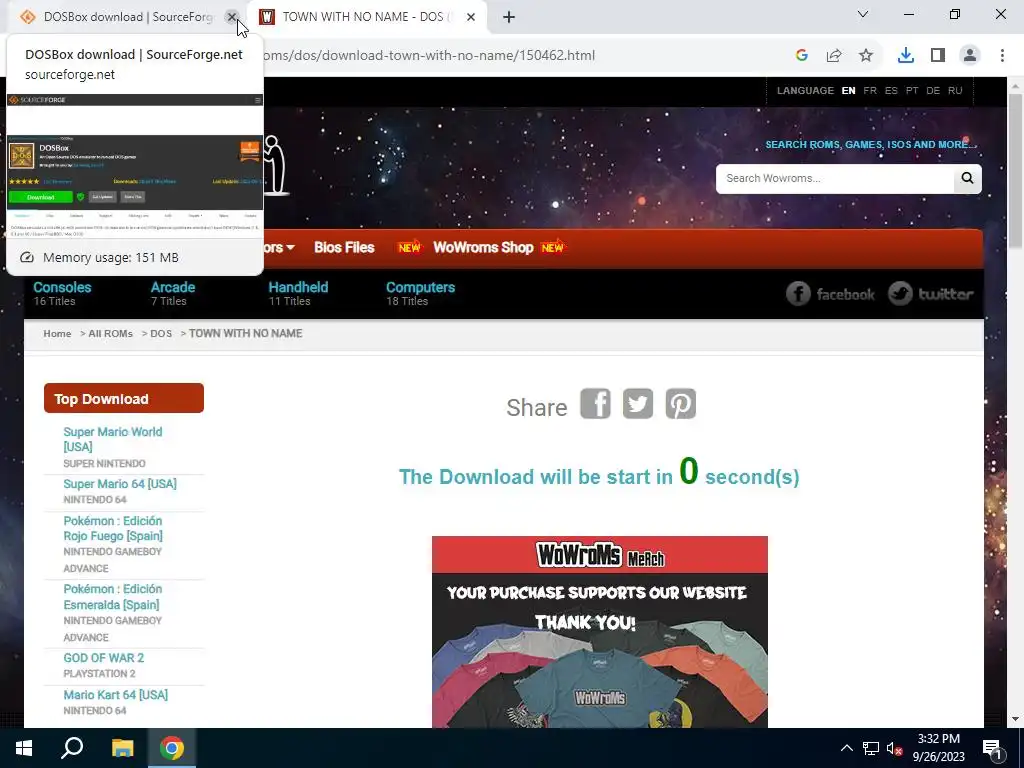Close the DOSBox download tab
This screenshot has width=1024, height=768.
[x=231, y=17]
